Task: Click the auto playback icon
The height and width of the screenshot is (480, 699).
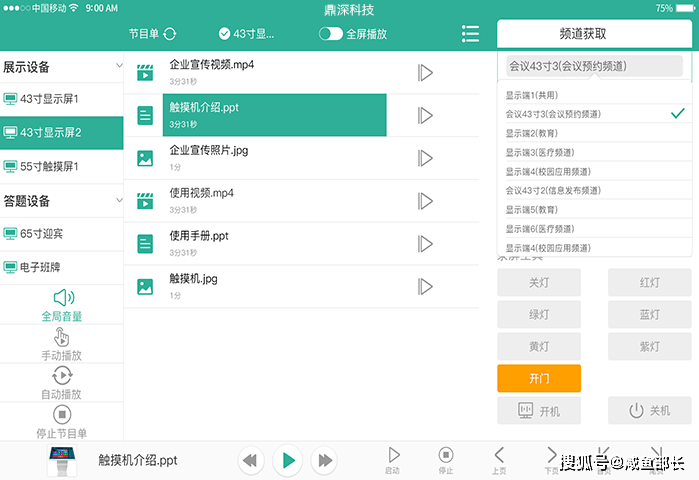Action: 62,375
